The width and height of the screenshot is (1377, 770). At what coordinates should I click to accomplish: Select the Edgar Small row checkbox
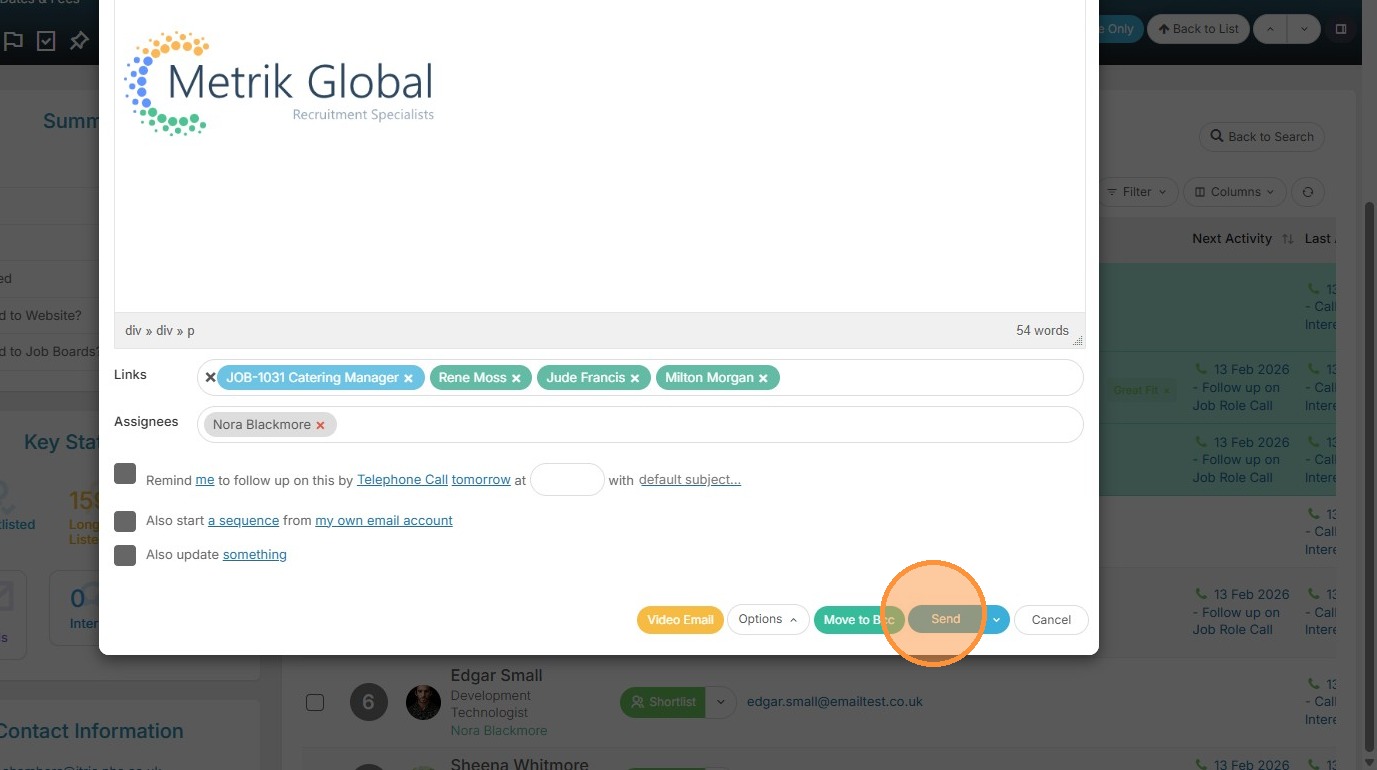[x=315, y=702]
